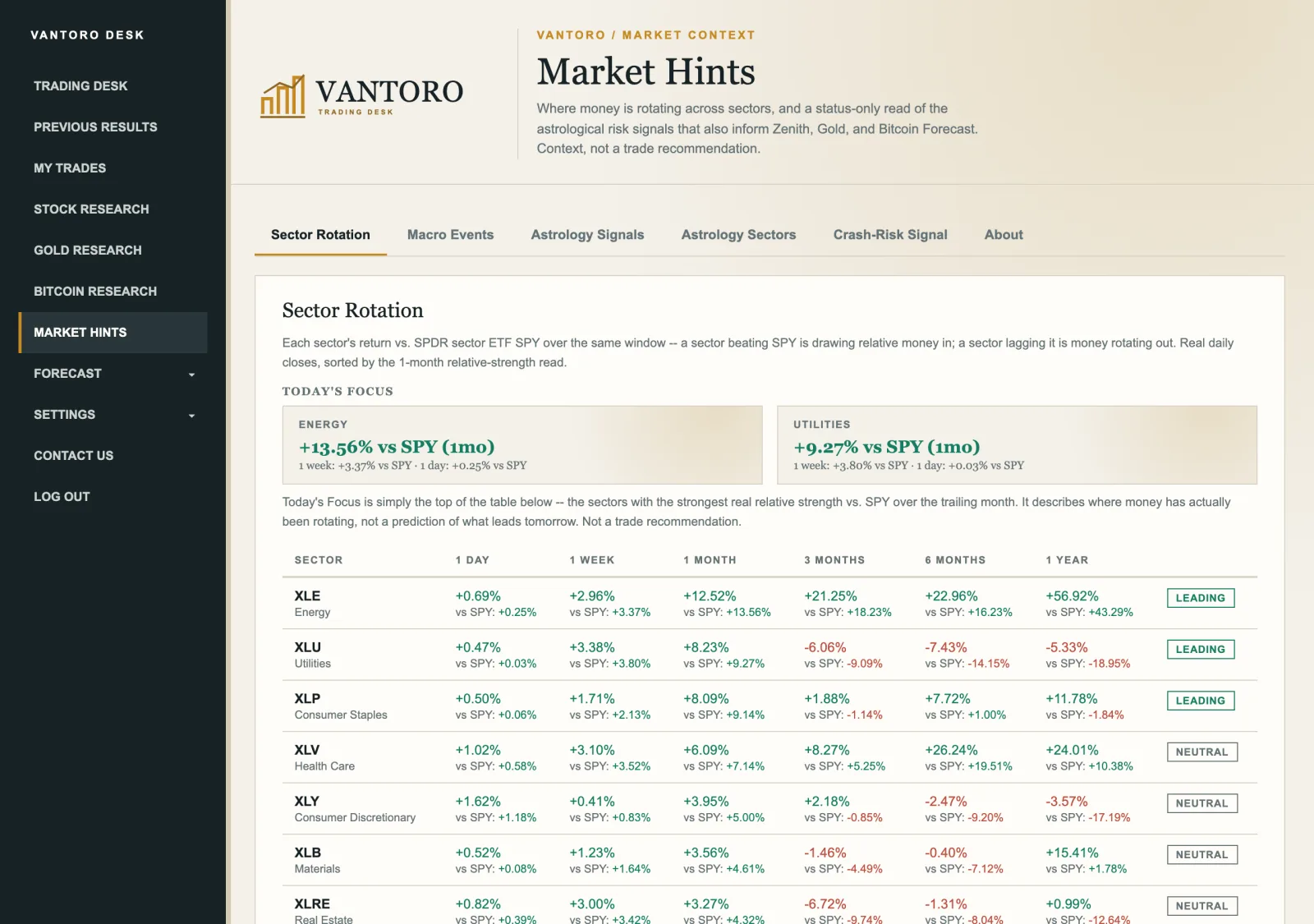Open Gold Research section
1314x924 pixels.
point(88,251)
